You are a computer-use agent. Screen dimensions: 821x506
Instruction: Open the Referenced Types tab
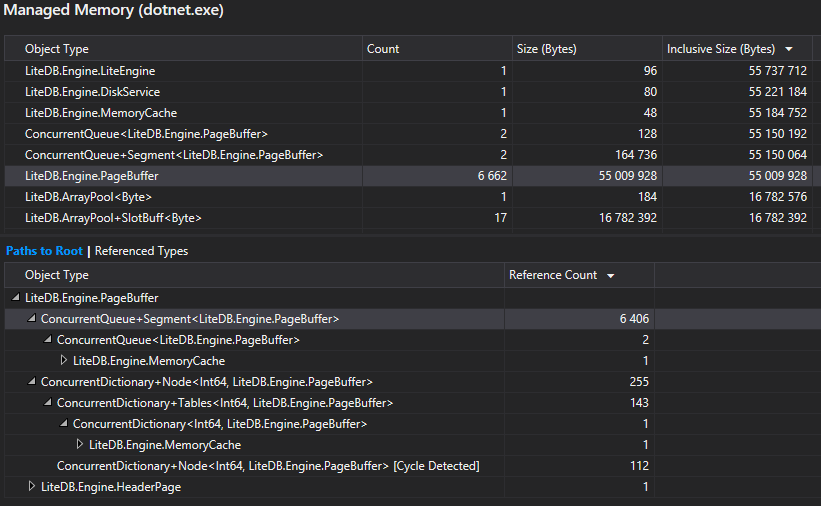[141, 251]
